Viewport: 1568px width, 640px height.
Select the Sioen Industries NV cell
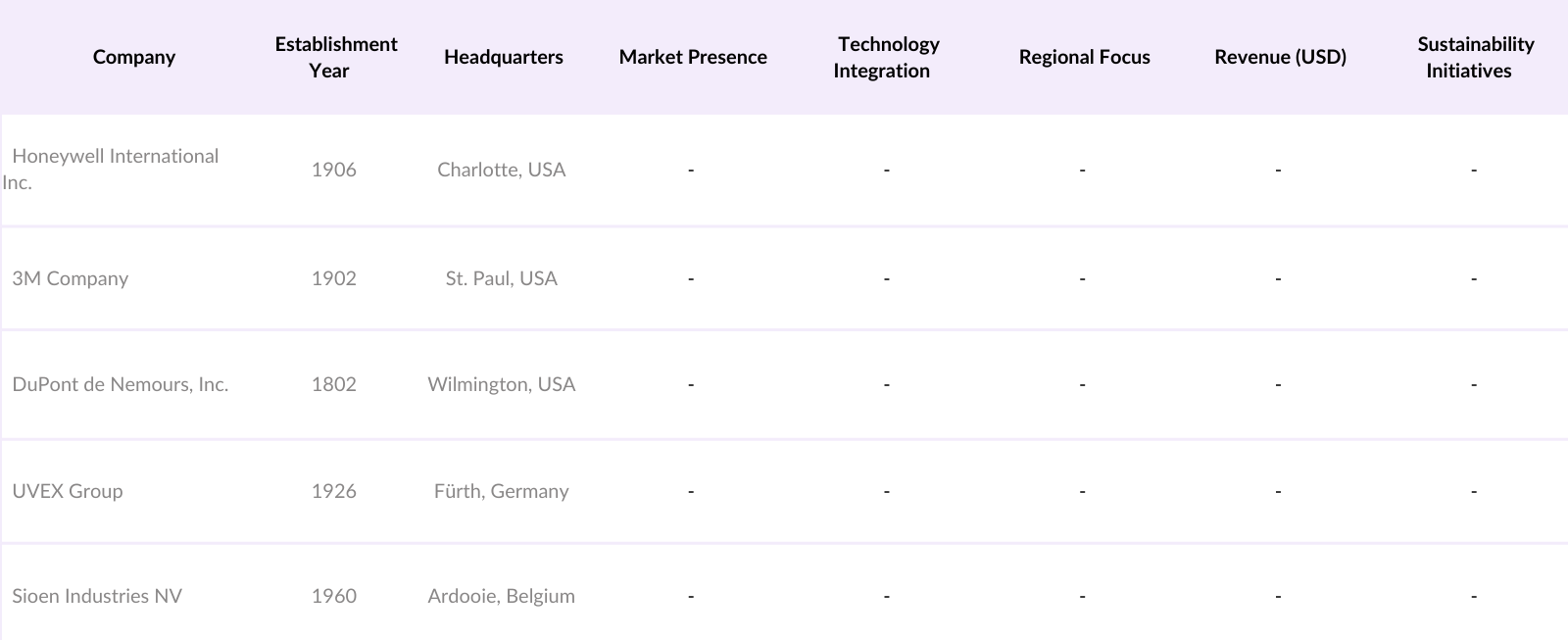(x=97, y=596)
